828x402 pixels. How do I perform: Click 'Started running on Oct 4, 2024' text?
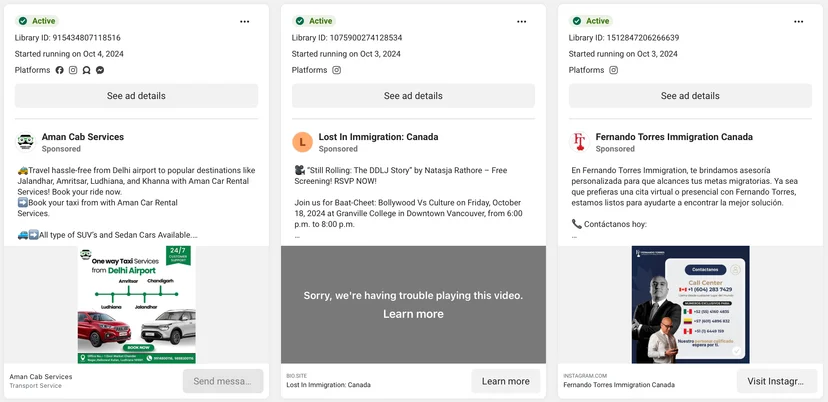coord(69,54)
